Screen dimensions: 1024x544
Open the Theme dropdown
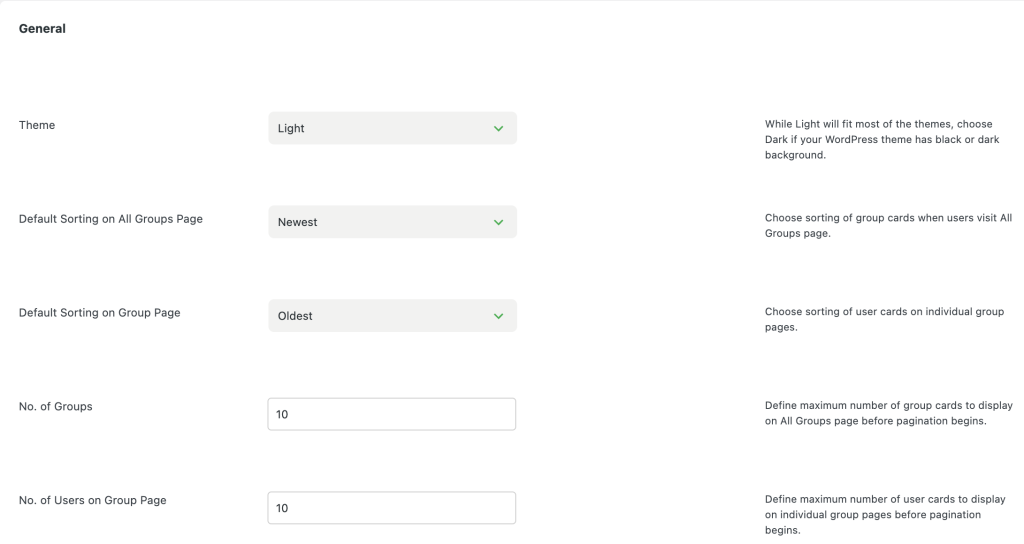click(x=392, y=128)
